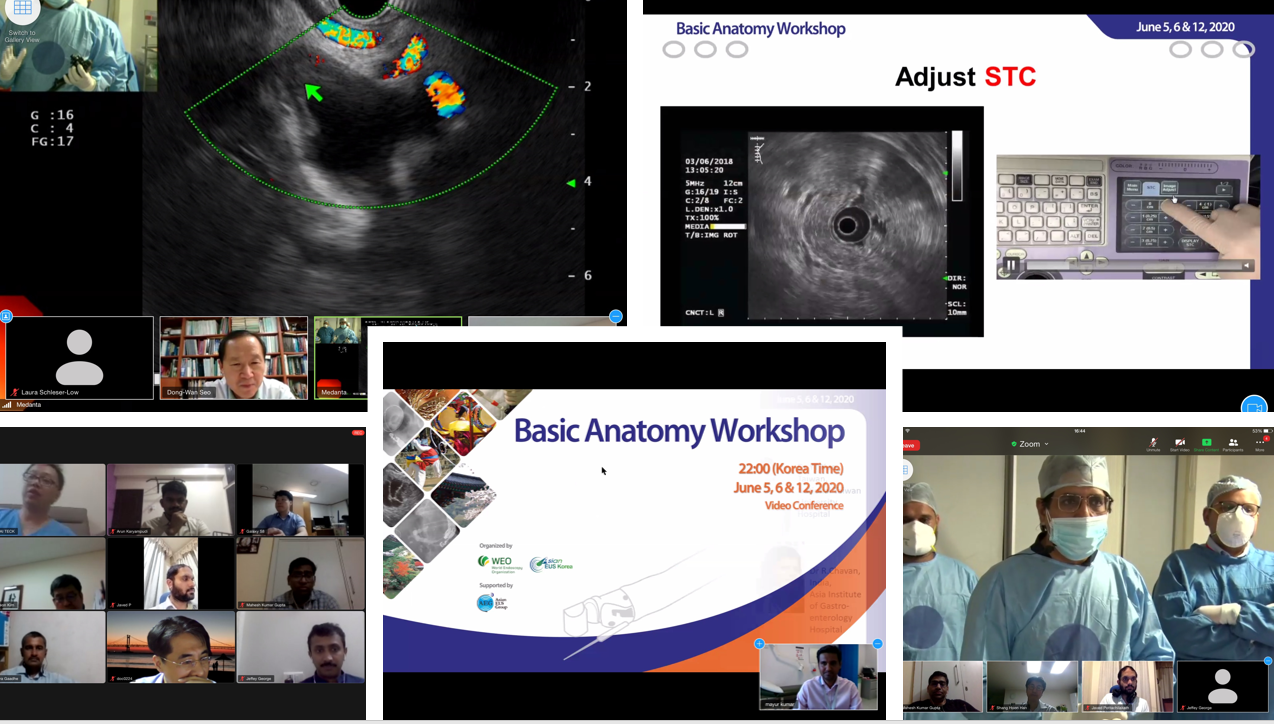Viewport: 1274px width, 724px height.
Task: Click the green Share Content icon
Action: [1206, 443]
